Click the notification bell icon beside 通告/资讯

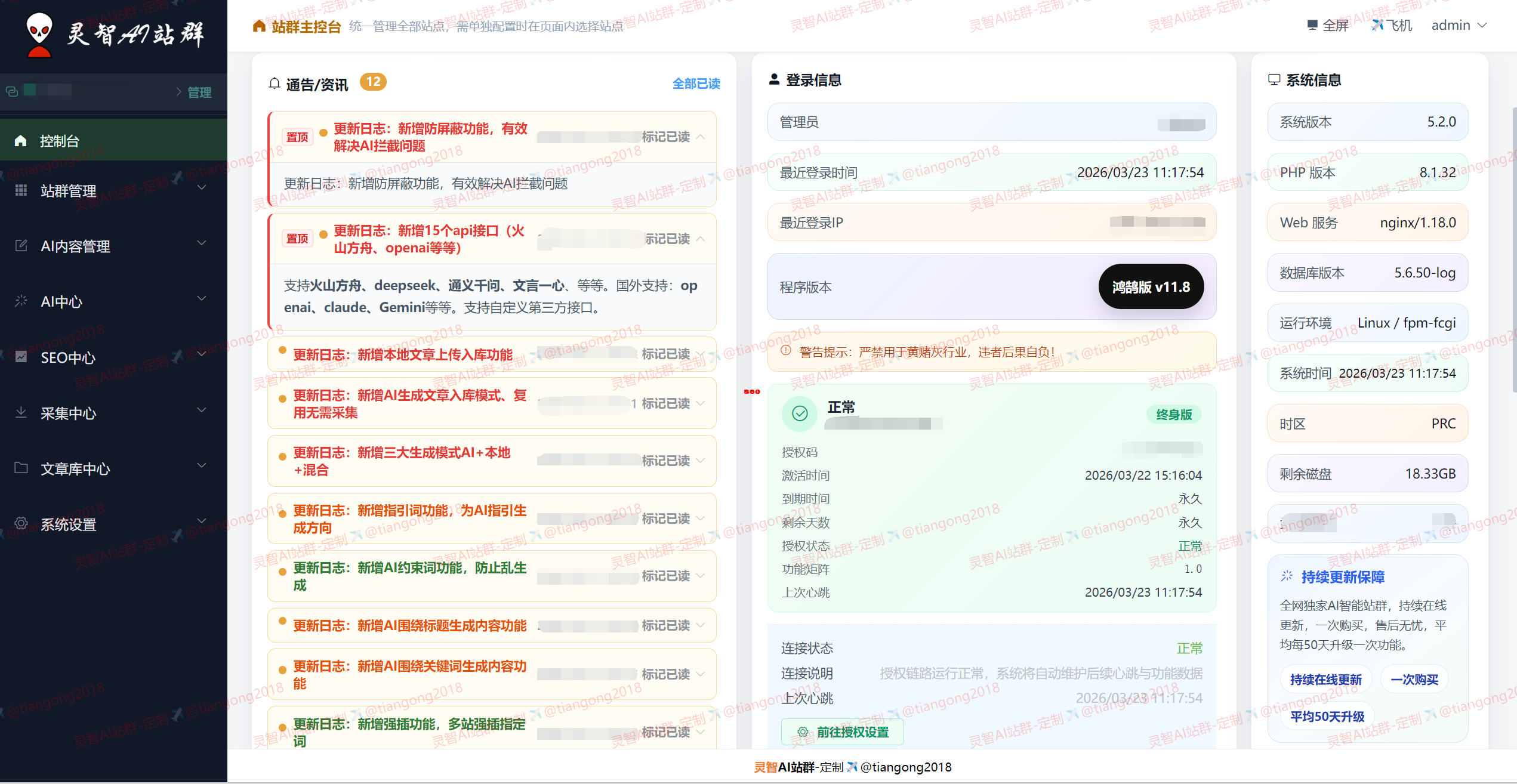(x=275, y=83)
